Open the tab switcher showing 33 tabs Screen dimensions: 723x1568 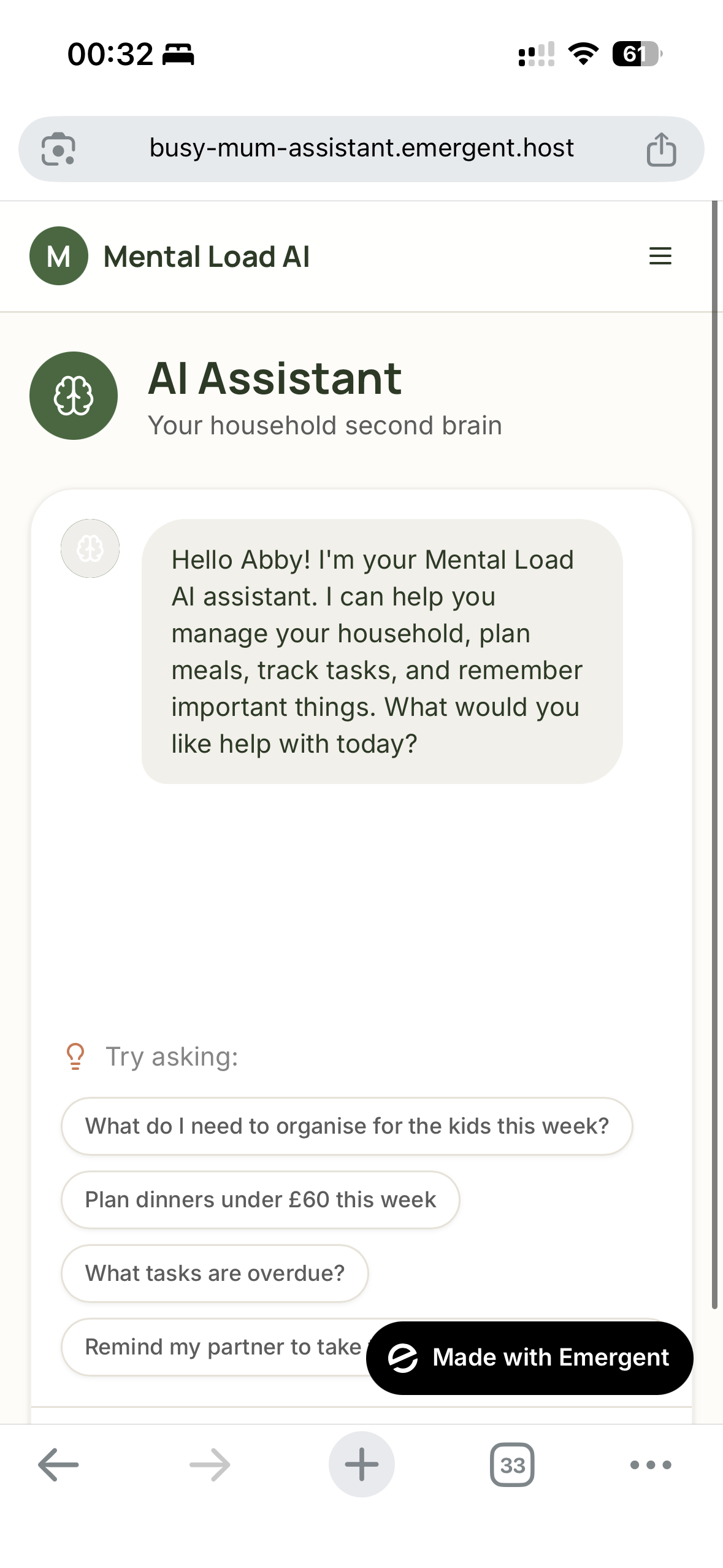[513, 1464]
